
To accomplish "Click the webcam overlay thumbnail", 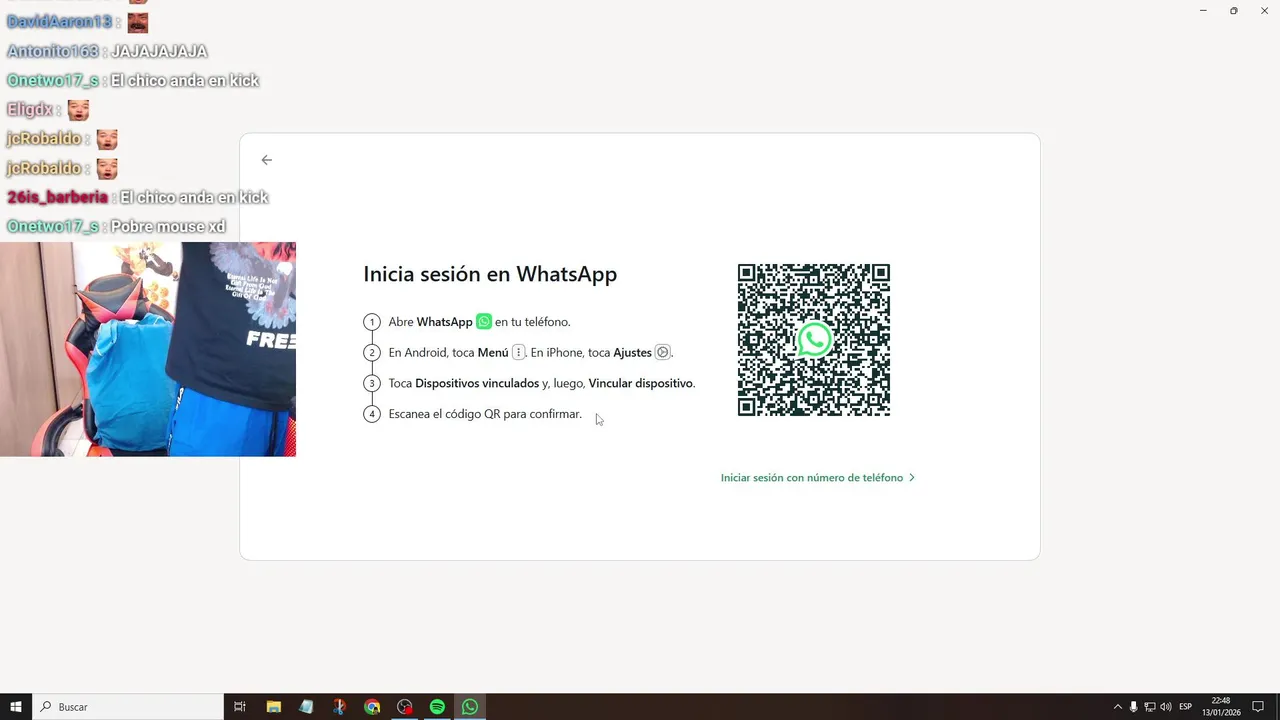I will [x=148, y=349].
